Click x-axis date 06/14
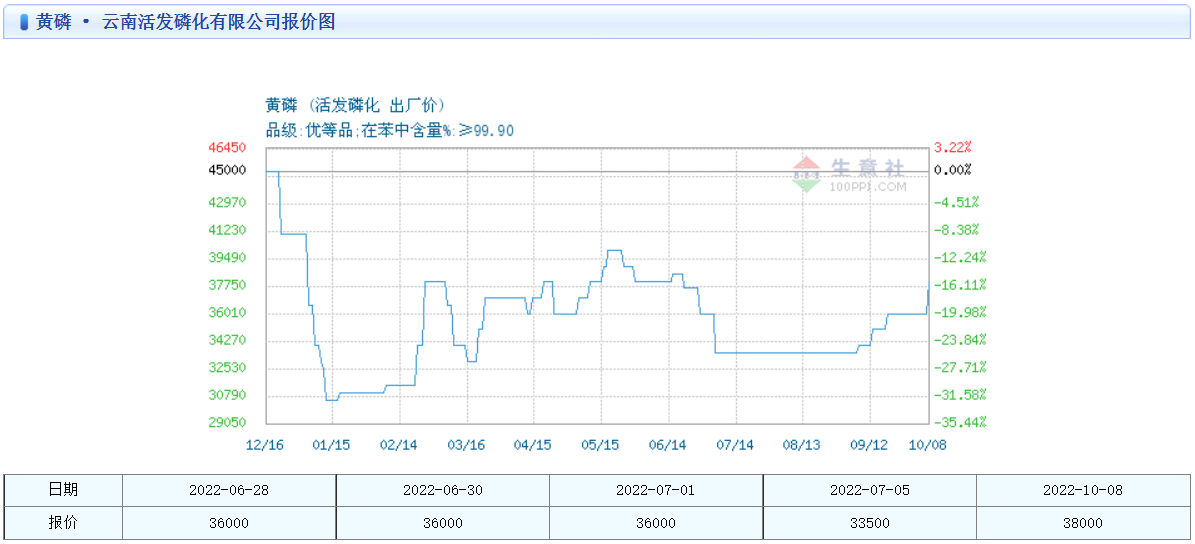Viewport: 1195px width, 544px height. [x=668, y=446]
